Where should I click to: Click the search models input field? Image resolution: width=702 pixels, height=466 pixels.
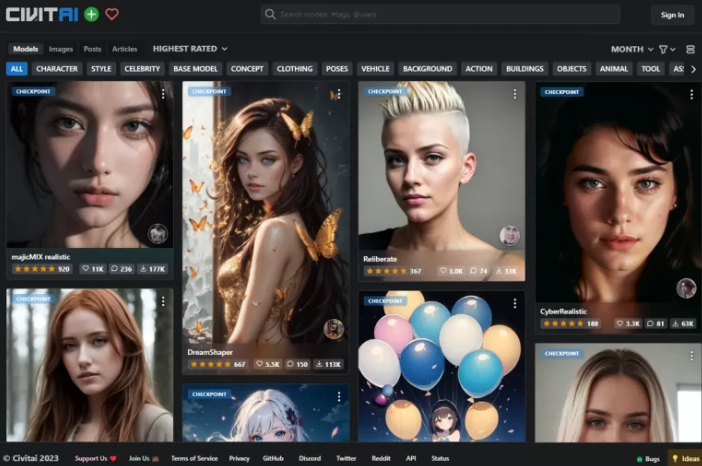440,14
